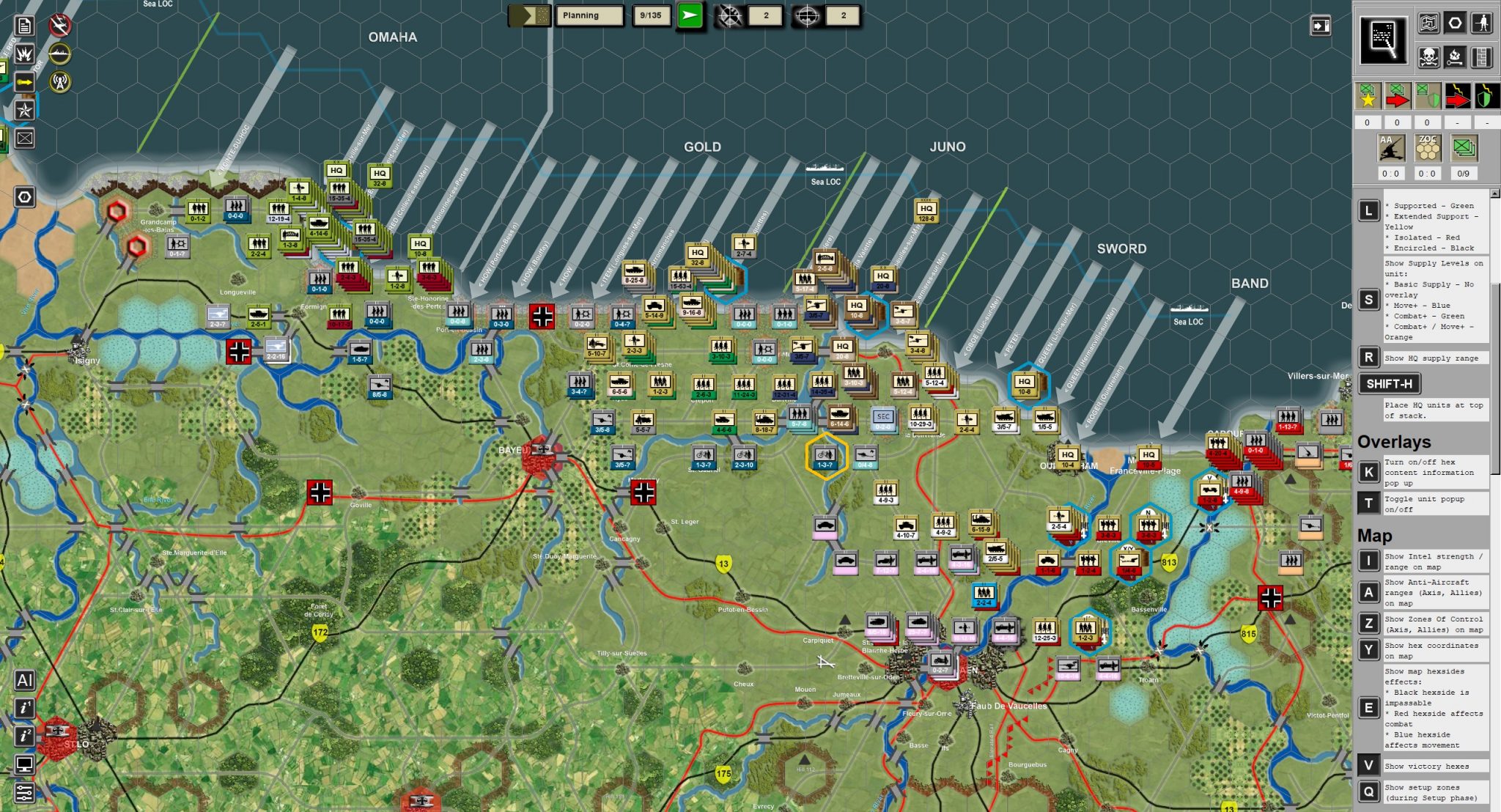Click the AA gun anti-aircraft icon

coord(1390,149)
